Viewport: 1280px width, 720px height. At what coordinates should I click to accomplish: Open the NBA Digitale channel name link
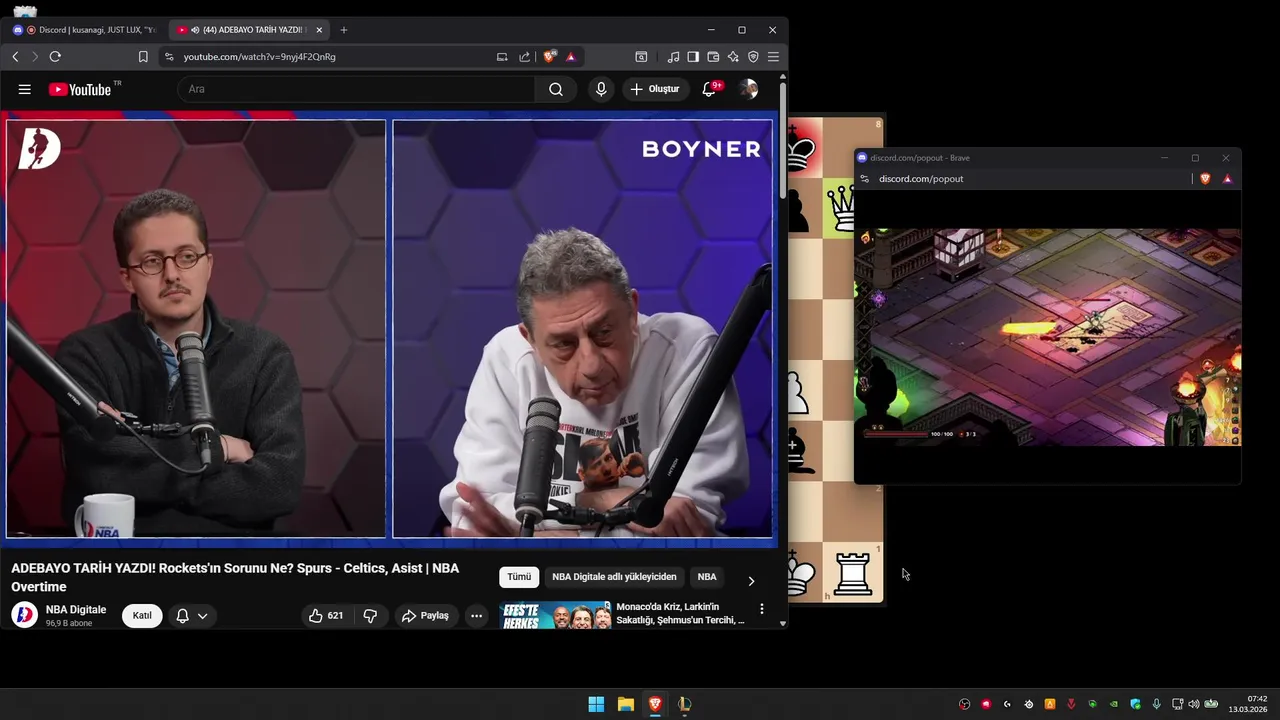click(x=76, y=609)
